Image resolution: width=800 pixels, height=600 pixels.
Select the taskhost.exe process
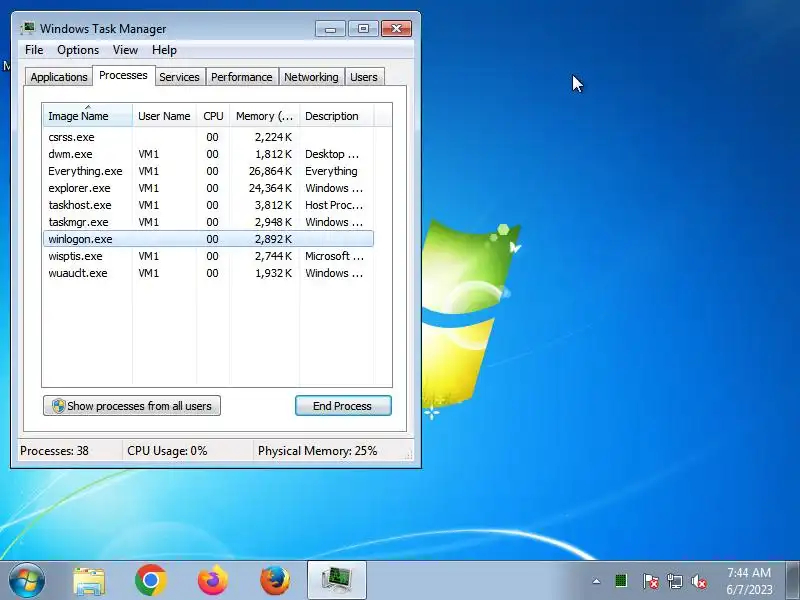pos(209,205)
